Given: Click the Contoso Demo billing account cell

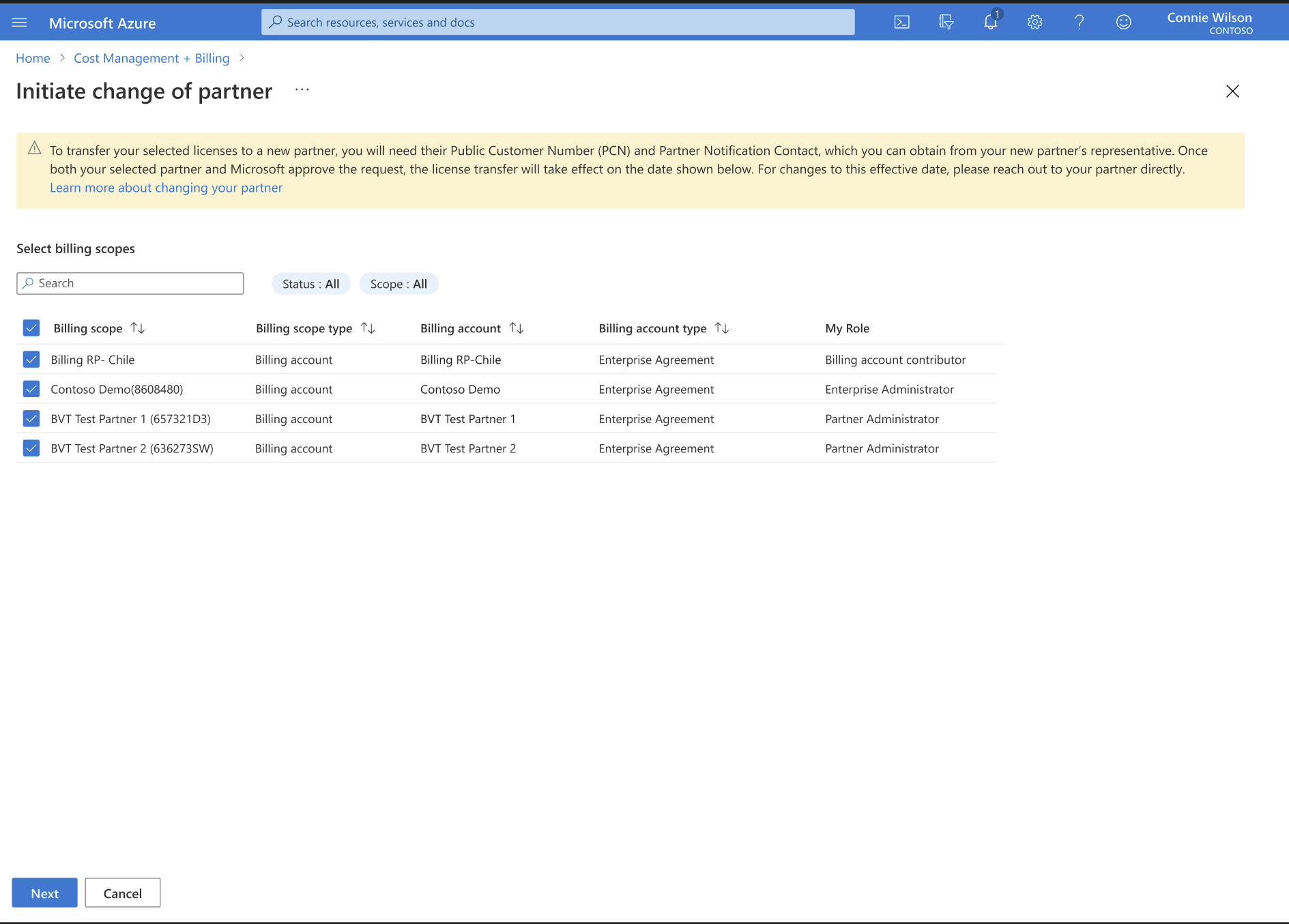Looking at the screenshot, I should tap(460, 389).
